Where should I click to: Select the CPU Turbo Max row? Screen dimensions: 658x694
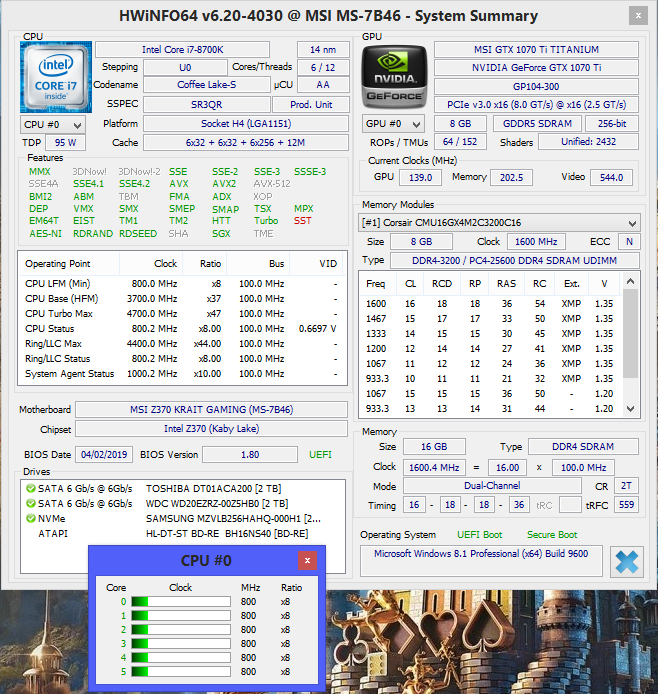(181, 314)
